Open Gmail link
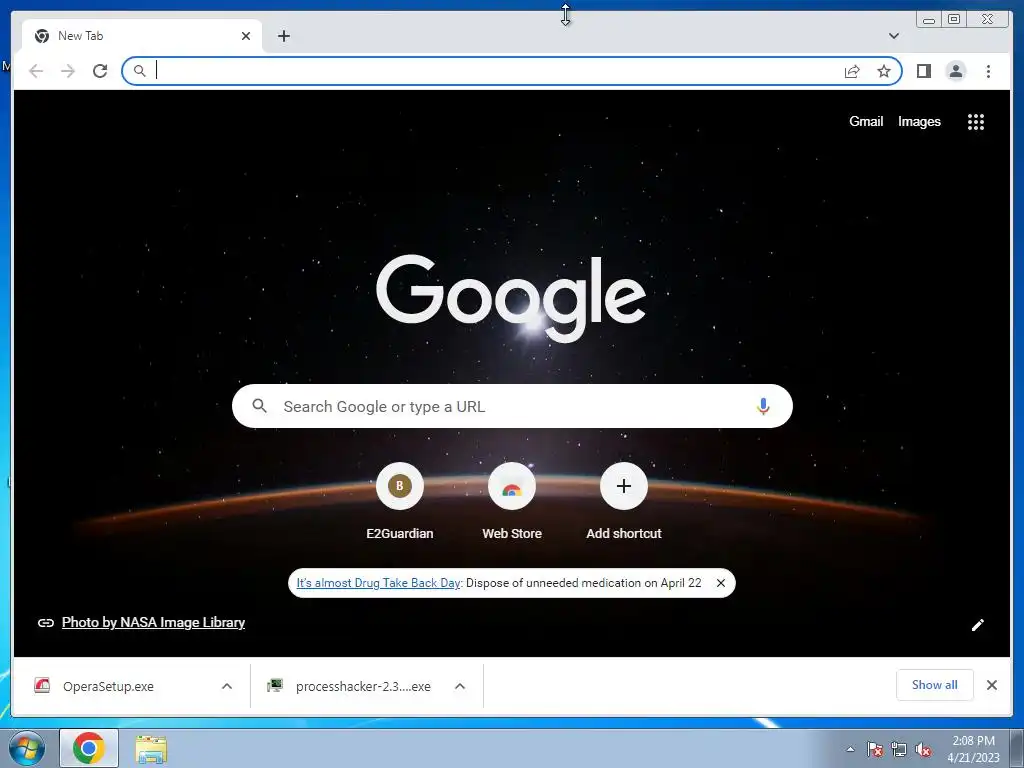The width and height of the screenshot is (1024, 768). click(x=866, y=121)
